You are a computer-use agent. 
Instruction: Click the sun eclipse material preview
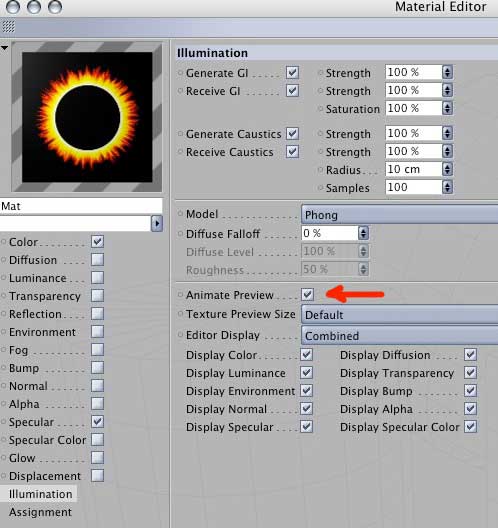[x=87, y=117]
